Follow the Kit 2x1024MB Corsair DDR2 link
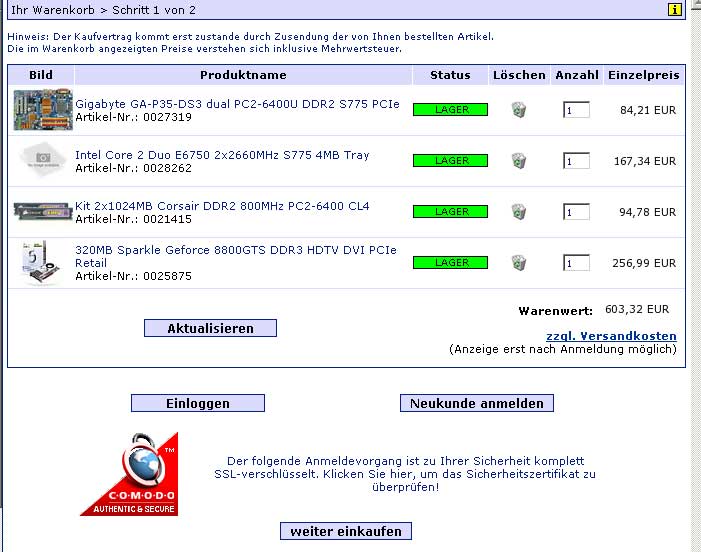The height and width of the screenshot is (552, 701). [x=222, y=206]
